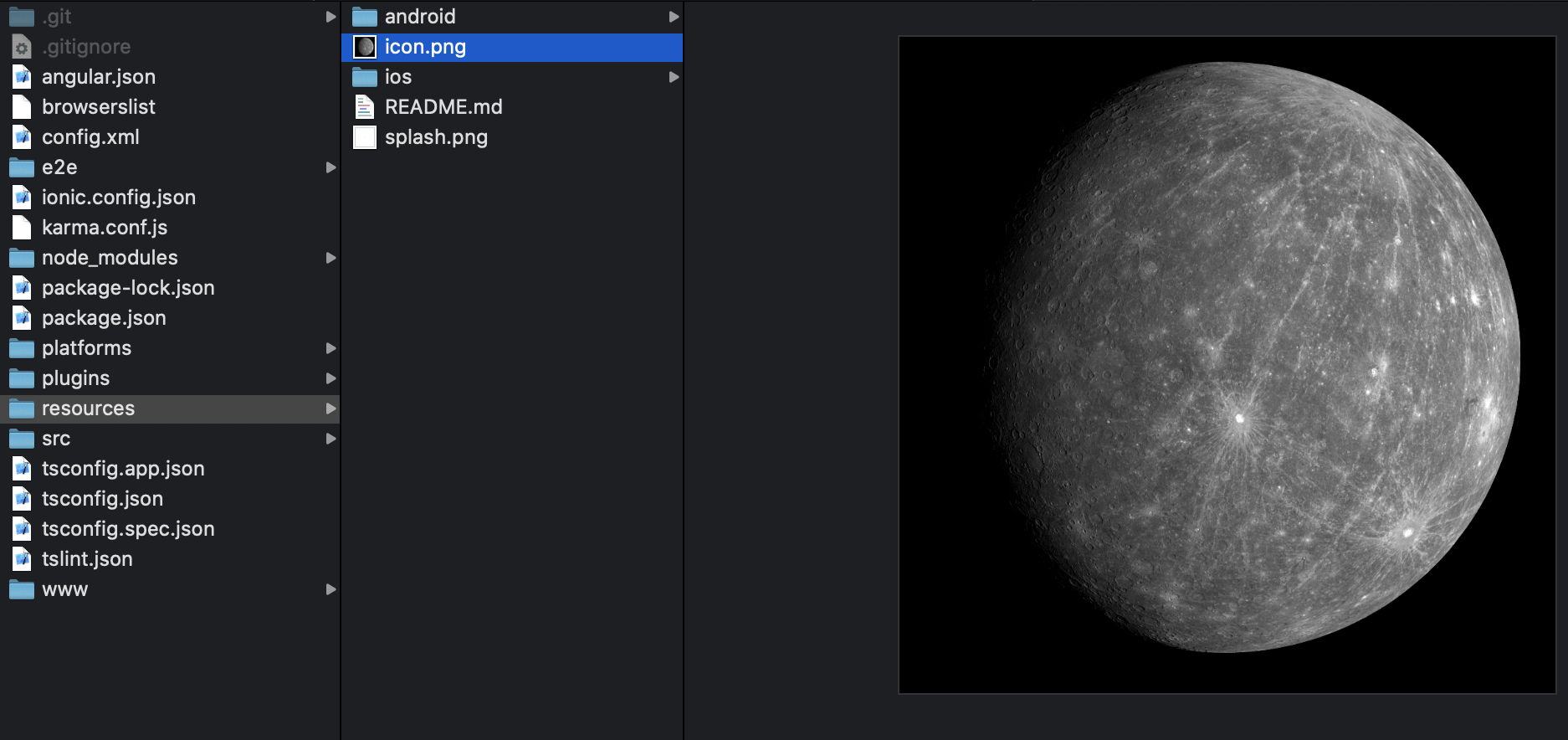Select the tsconfig.spec.json file name
This screenshot has height=740, width=1568.
(x=128, y=529)
